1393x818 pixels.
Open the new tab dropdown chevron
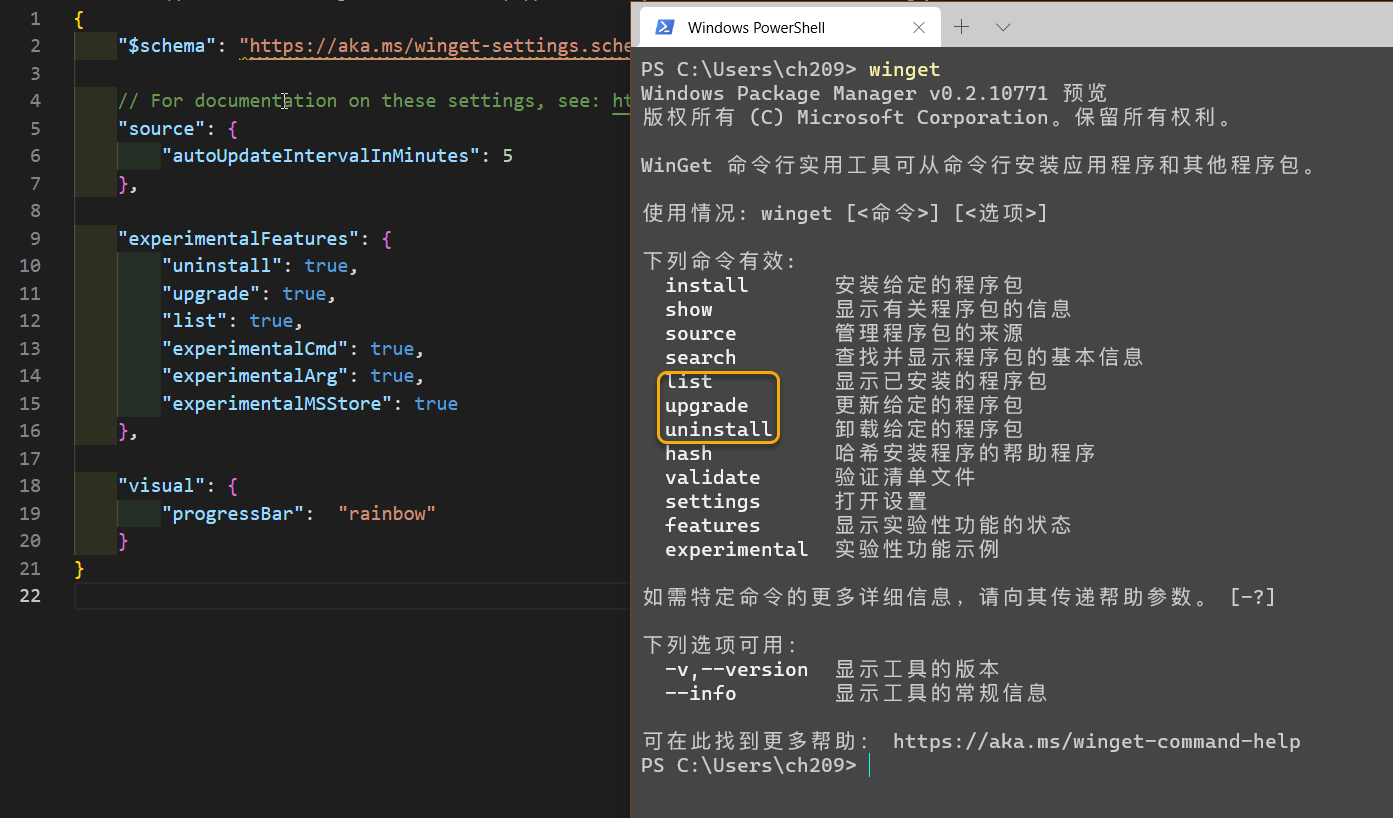coord(1003,27)
